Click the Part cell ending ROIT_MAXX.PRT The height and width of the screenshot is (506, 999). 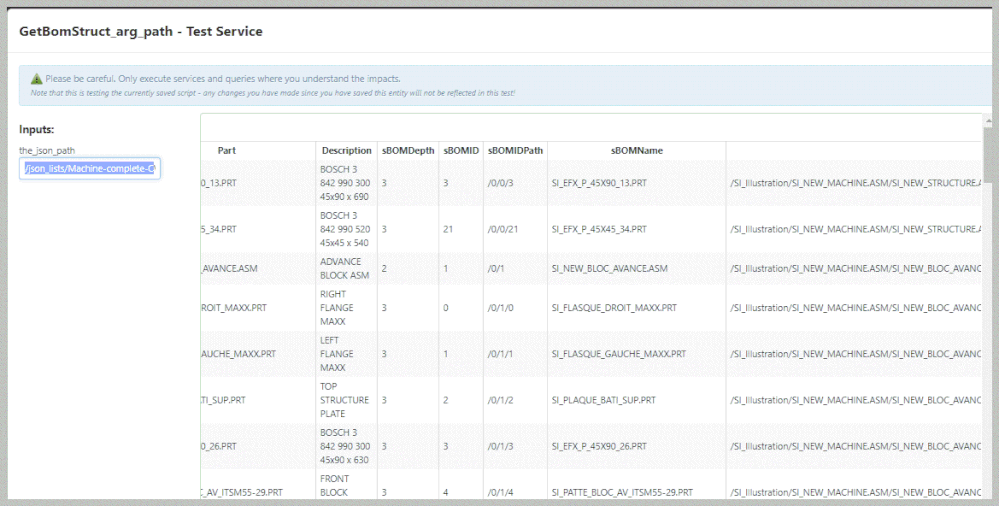tap(234, 308)
